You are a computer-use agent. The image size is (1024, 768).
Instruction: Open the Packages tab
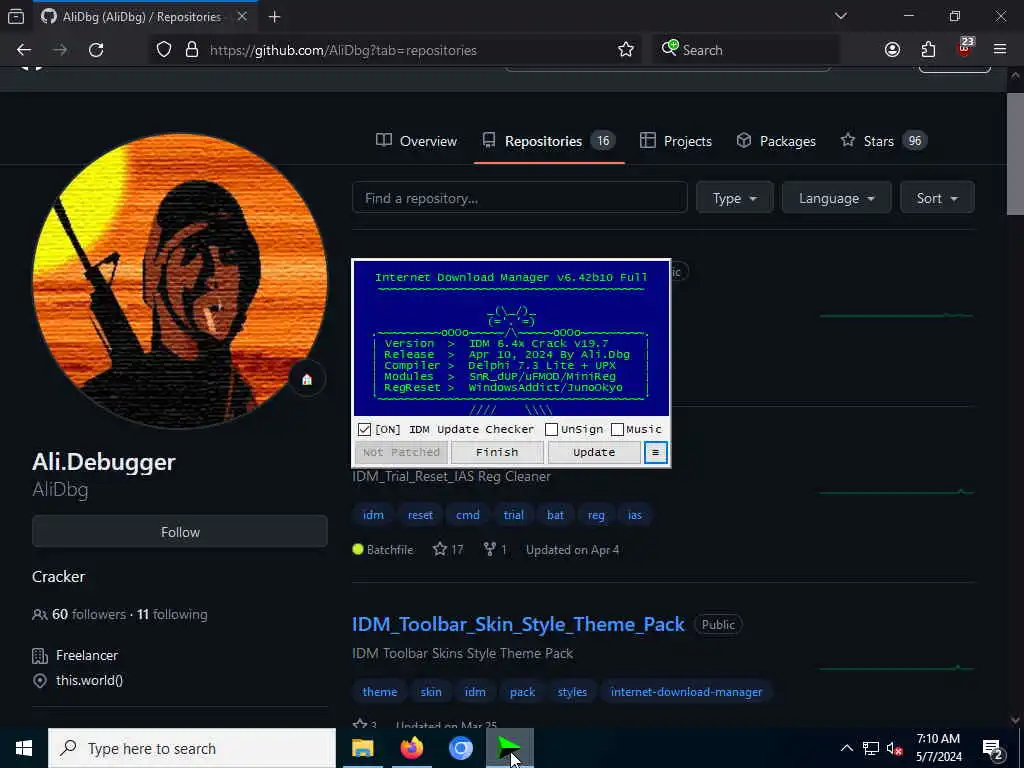click(776, 141)
